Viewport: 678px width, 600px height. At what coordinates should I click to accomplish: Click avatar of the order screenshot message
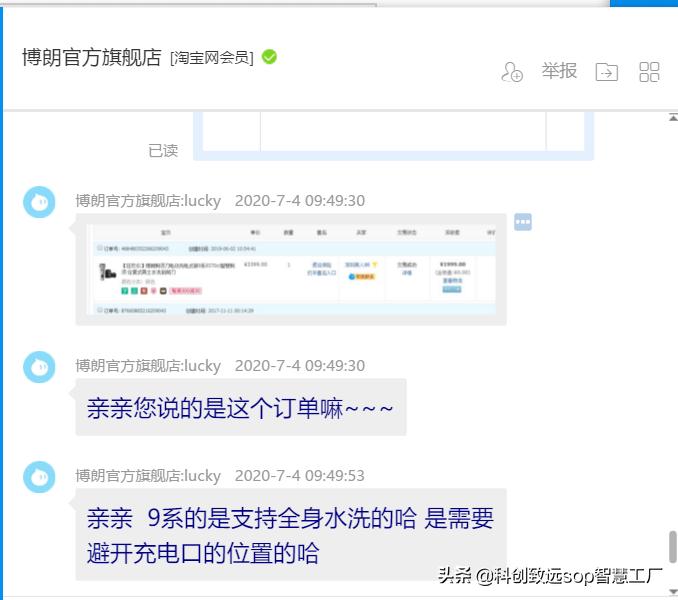(x=39, y=202)
